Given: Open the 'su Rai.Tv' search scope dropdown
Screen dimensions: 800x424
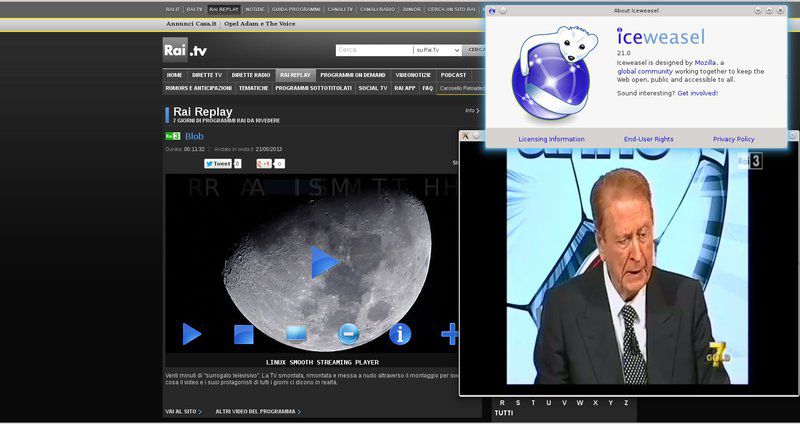Looking at the screenshot, I should tap(440, 49).
